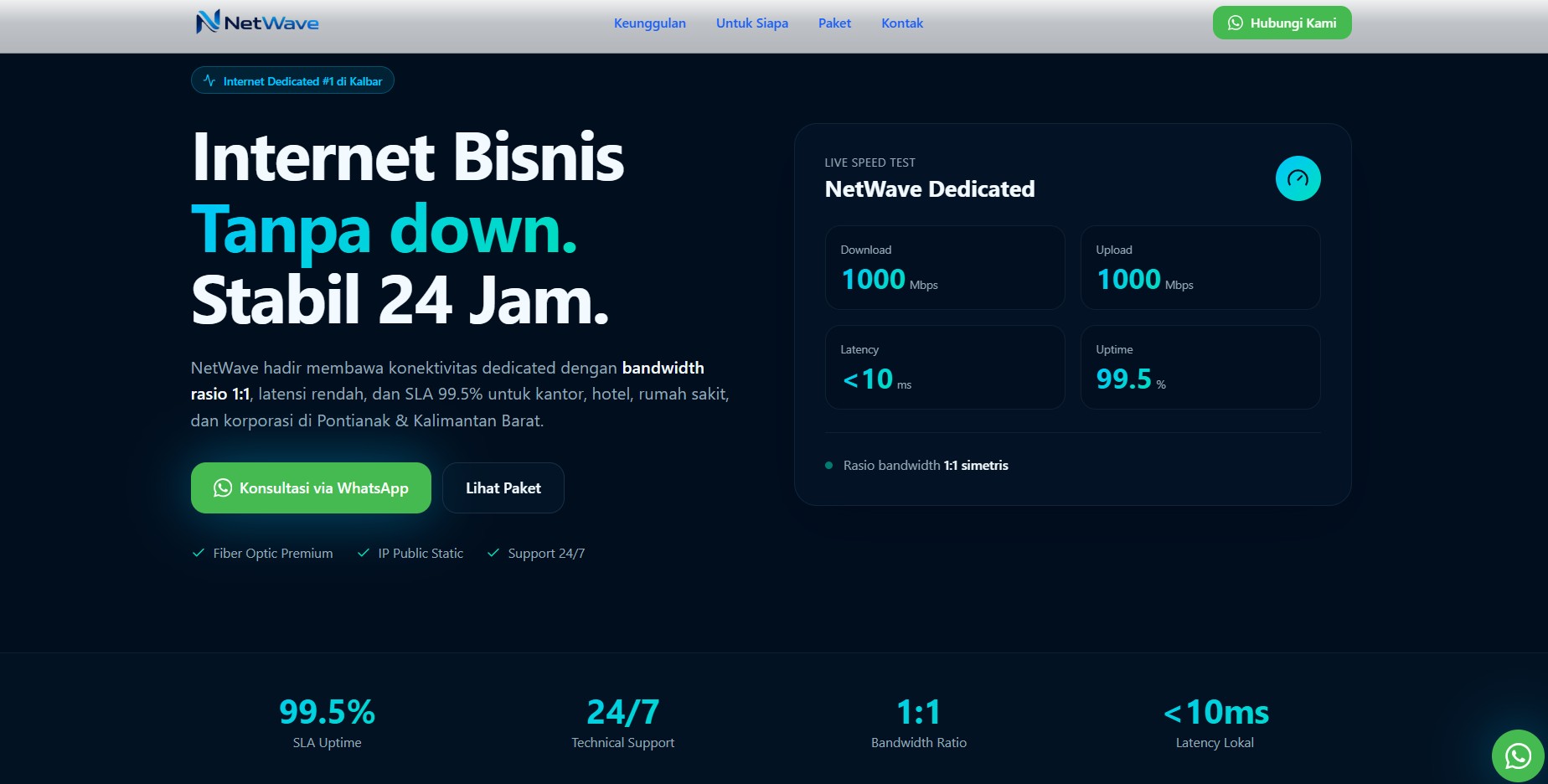Image resolution: width=1548 pixels, height=784 pixels.
Task: Click WhatsApp icon in Konsultasi button
Action: pyautogui.click(x=222, y=487)
